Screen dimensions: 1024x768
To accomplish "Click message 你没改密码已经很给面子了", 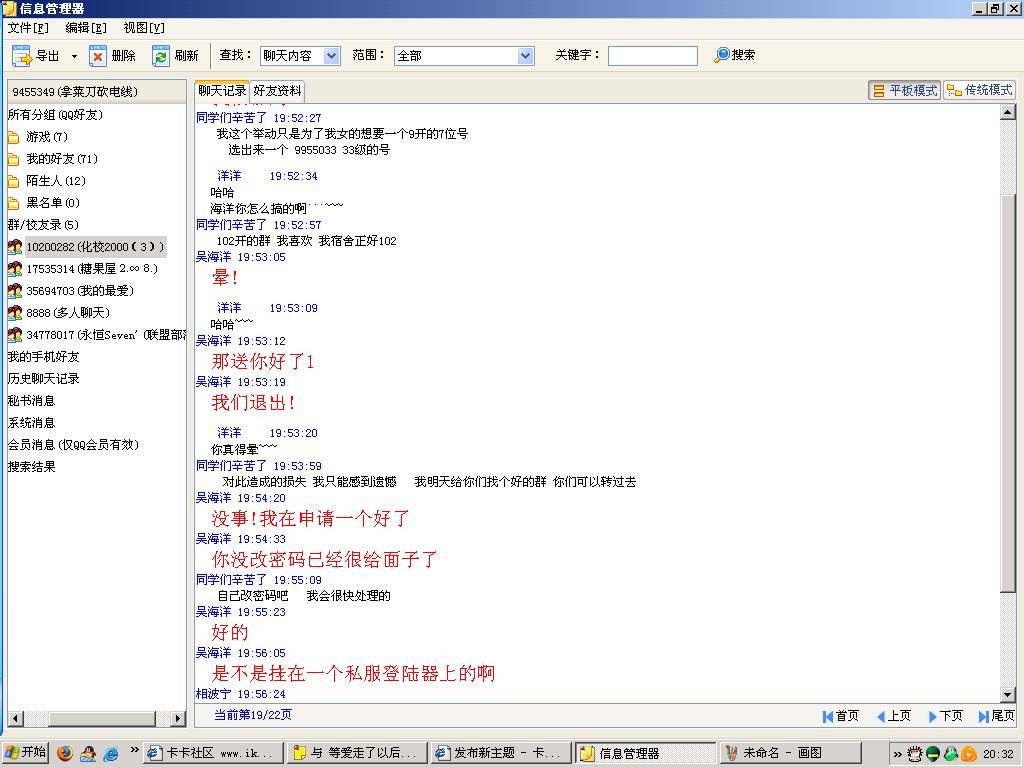I will [x=324, y=560].
